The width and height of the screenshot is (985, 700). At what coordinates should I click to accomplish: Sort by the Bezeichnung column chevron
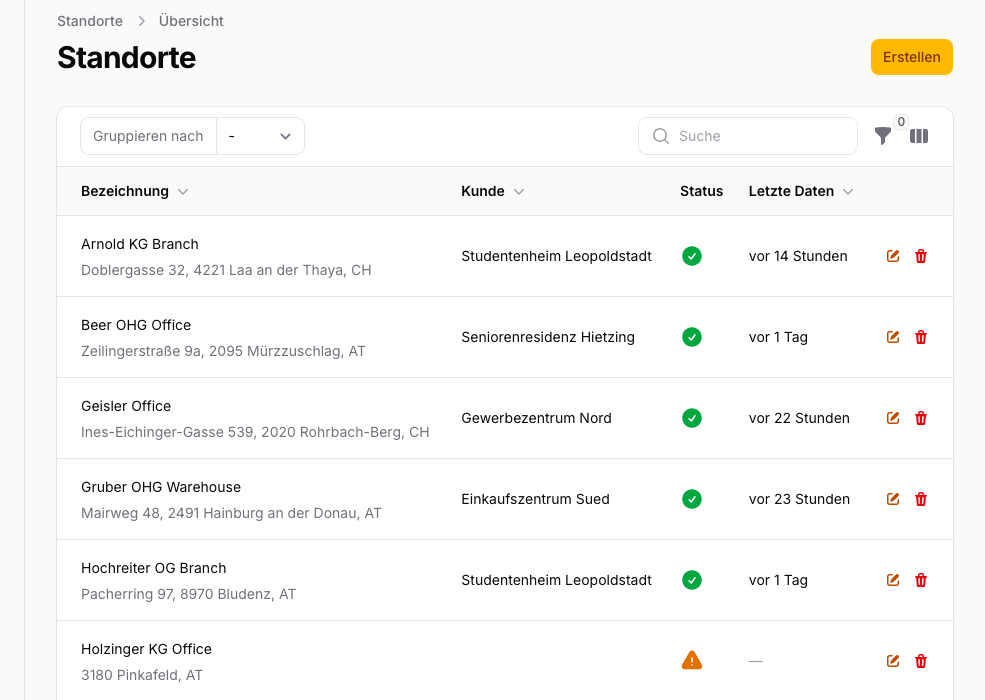[182, 191]
